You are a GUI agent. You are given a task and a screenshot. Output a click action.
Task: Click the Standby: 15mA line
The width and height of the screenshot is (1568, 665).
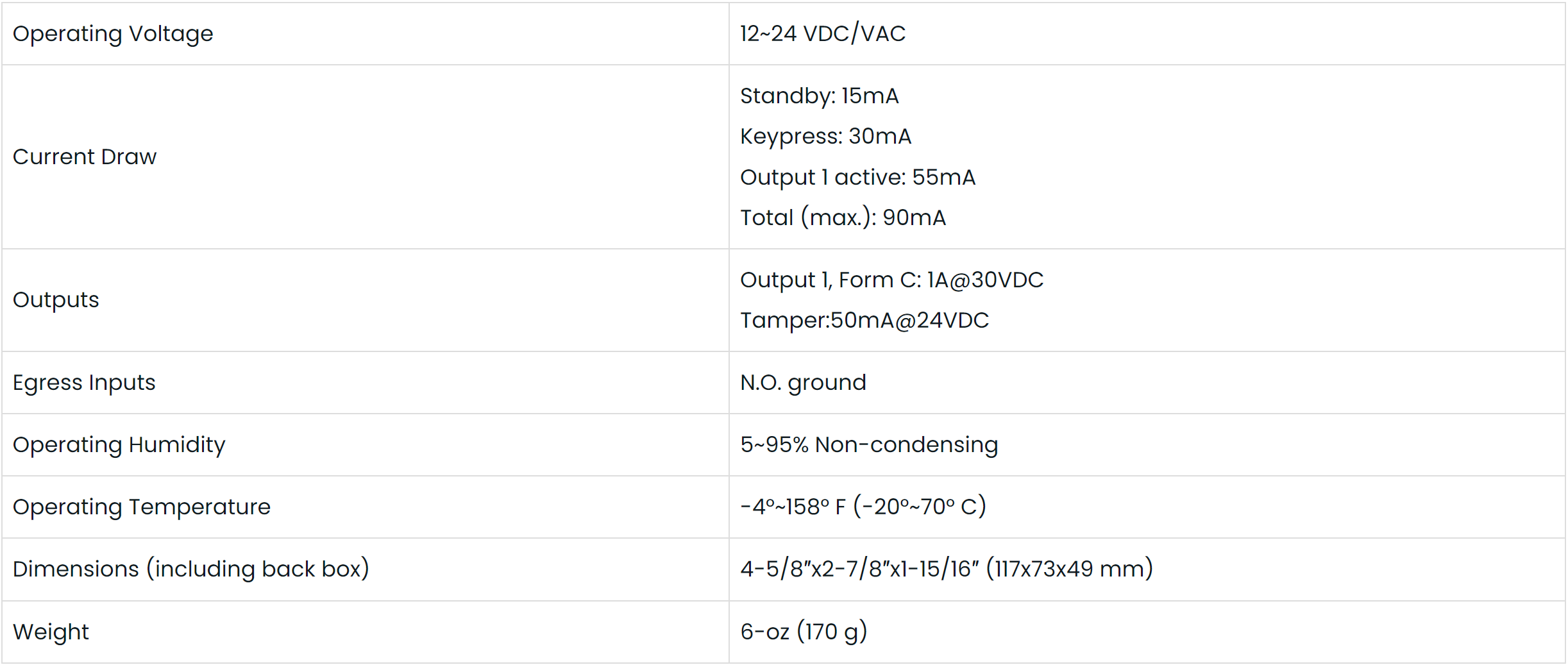pos(819,96)
